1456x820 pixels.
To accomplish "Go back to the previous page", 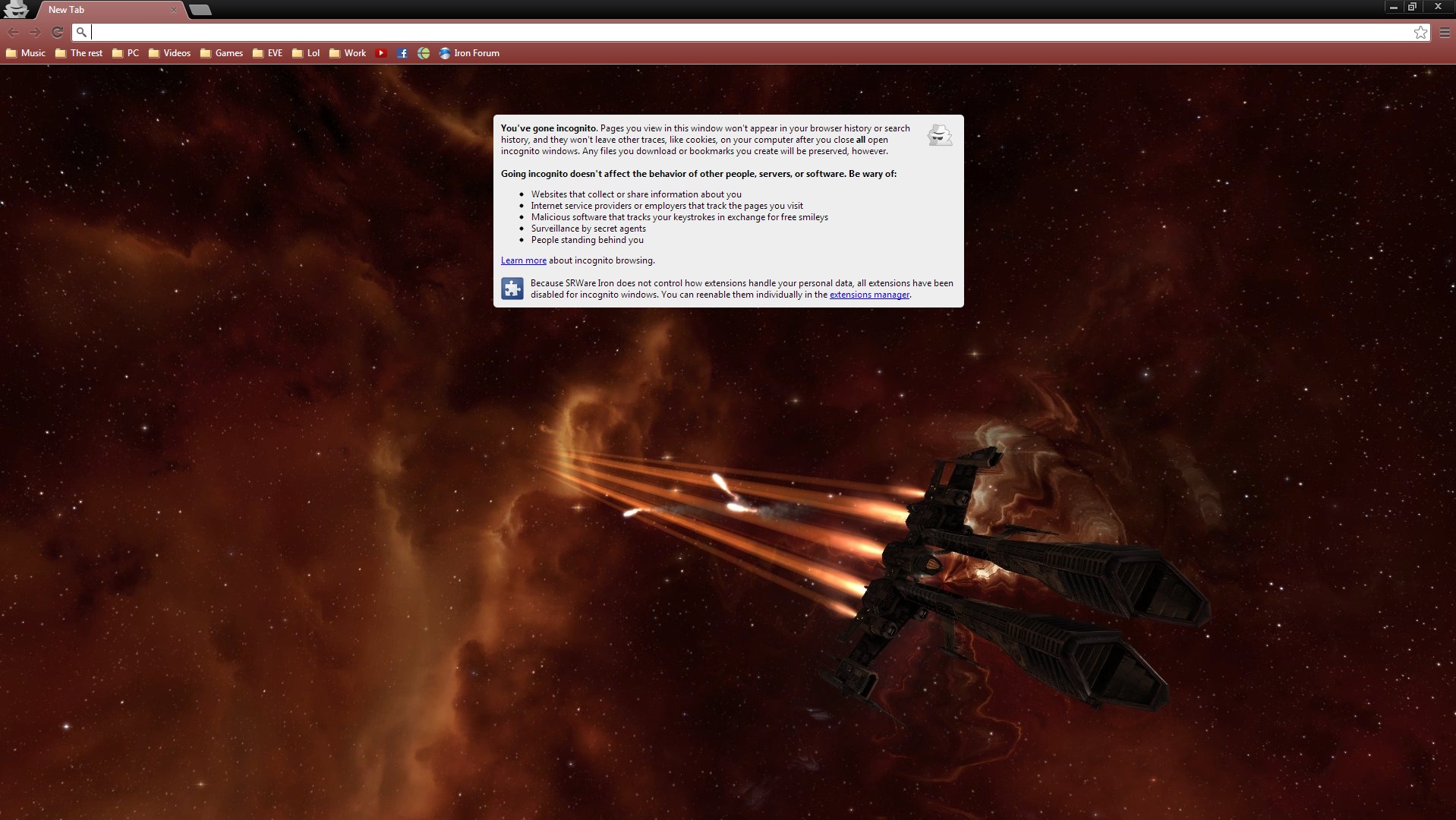I will (x=13, y=32).
